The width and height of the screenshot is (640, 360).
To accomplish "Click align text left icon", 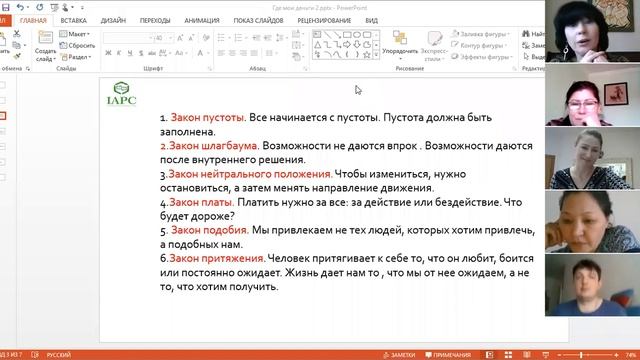I will (x=221, y=53).
